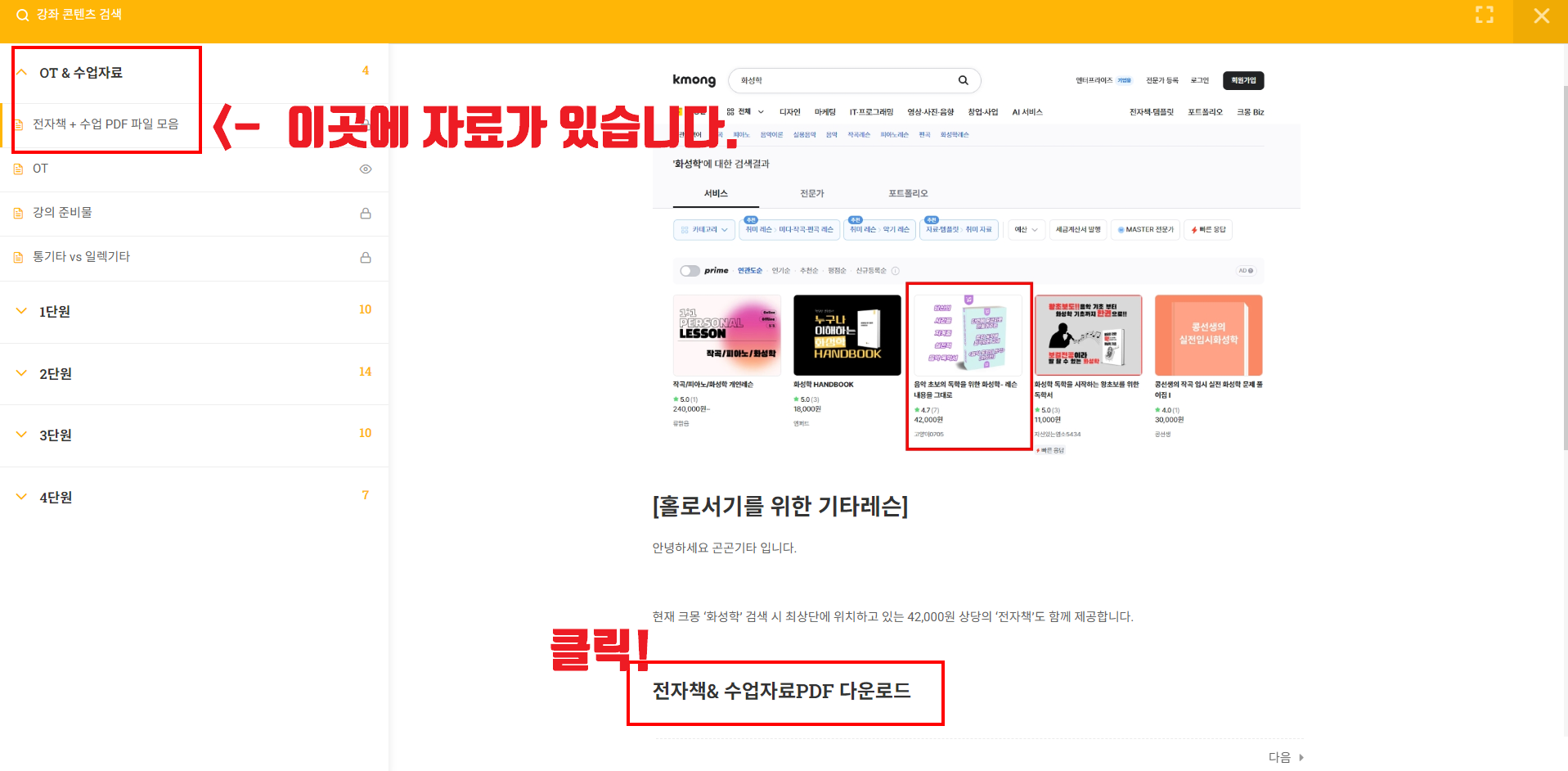The width and height of the screenshot is (1568, 771).
Task: Click document icon next to 강의 준비물
Action: click(x=19, y=213)
